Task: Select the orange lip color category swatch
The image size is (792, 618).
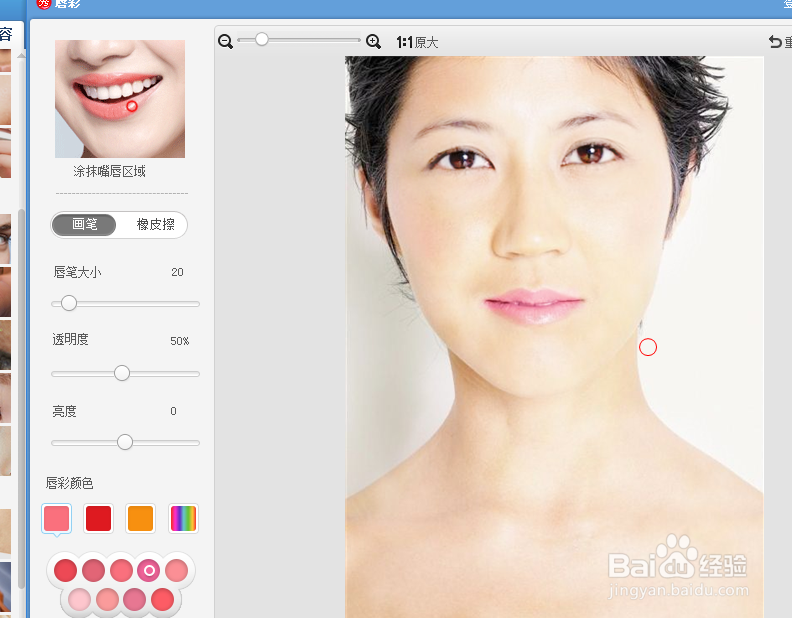Action: (x=140, y=518)
